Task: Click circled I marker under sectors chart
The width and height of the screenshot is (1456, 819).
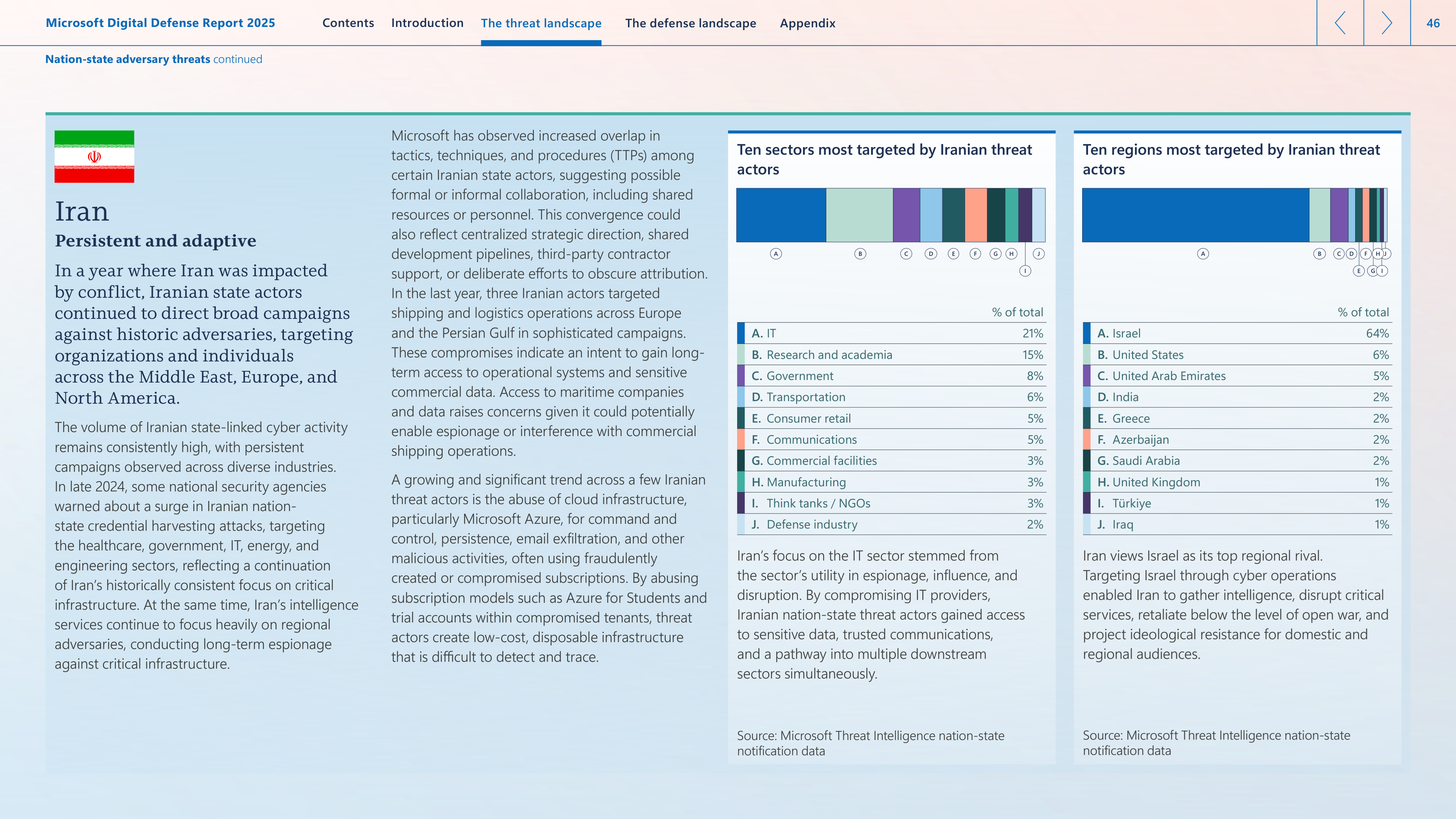Action: click(x=1025, y=271)
